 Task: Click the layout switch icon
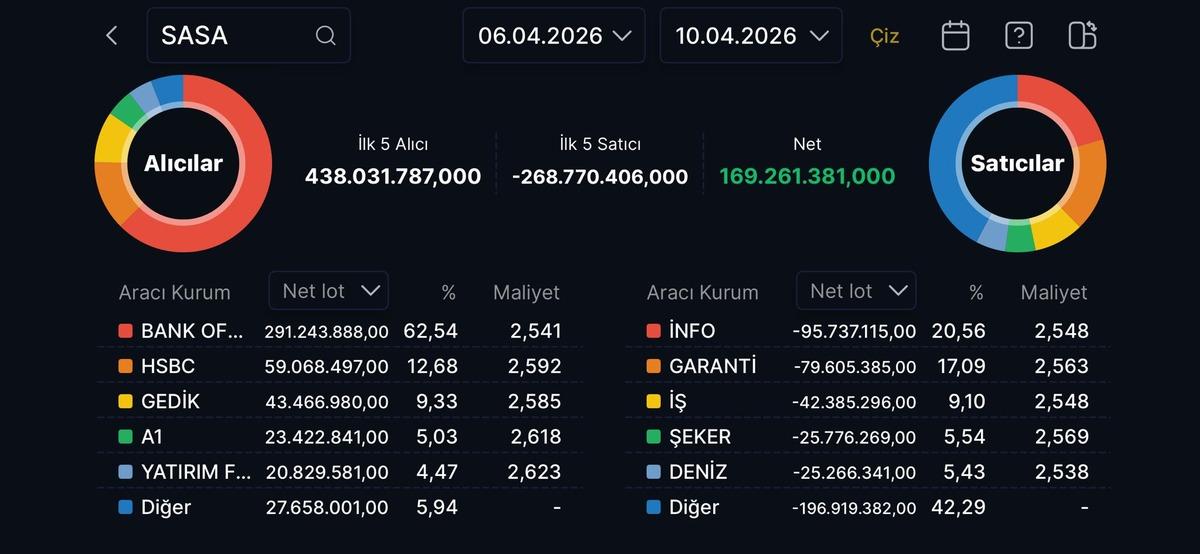1082,36
